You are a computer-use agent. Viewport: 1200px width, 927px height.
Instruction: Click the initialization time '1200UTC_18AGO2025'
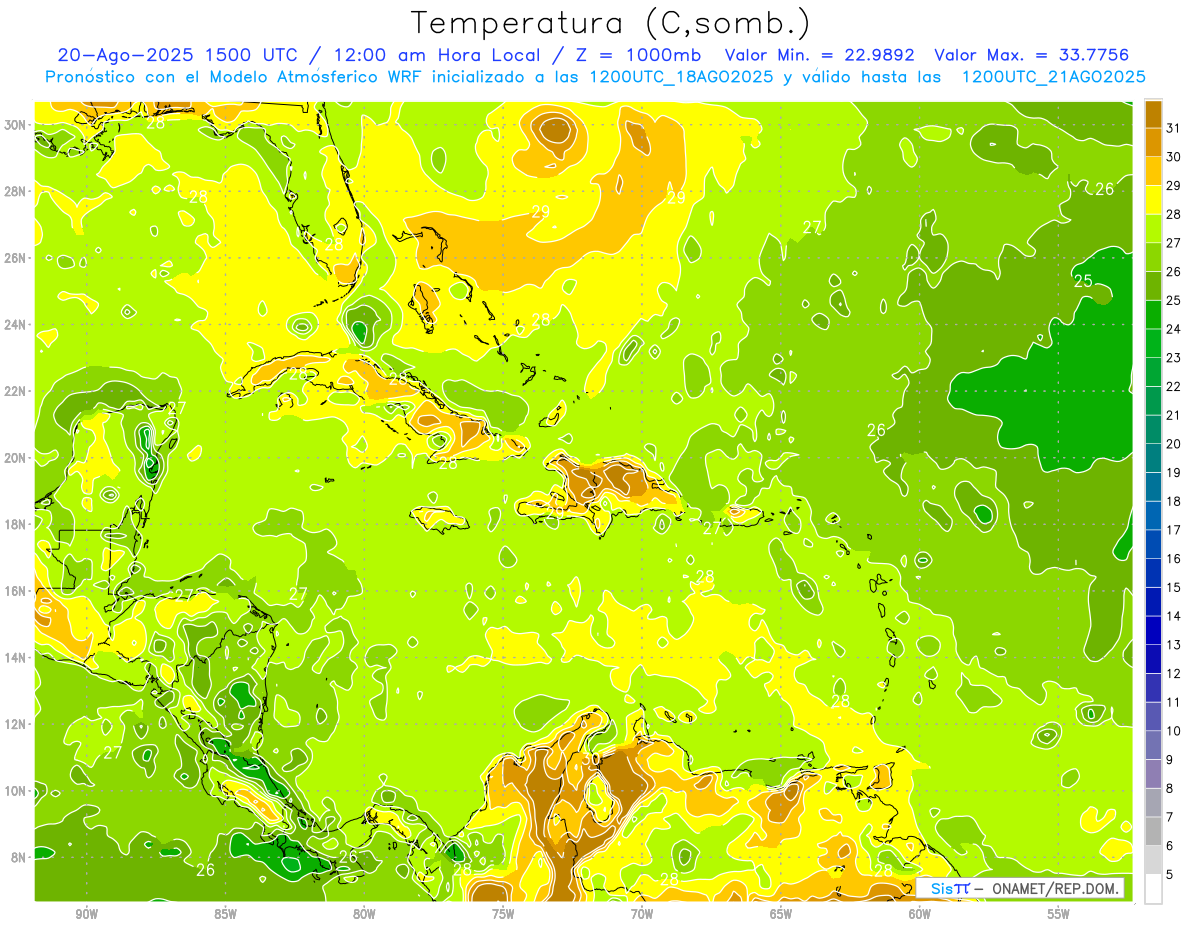[x=683, y=77]
